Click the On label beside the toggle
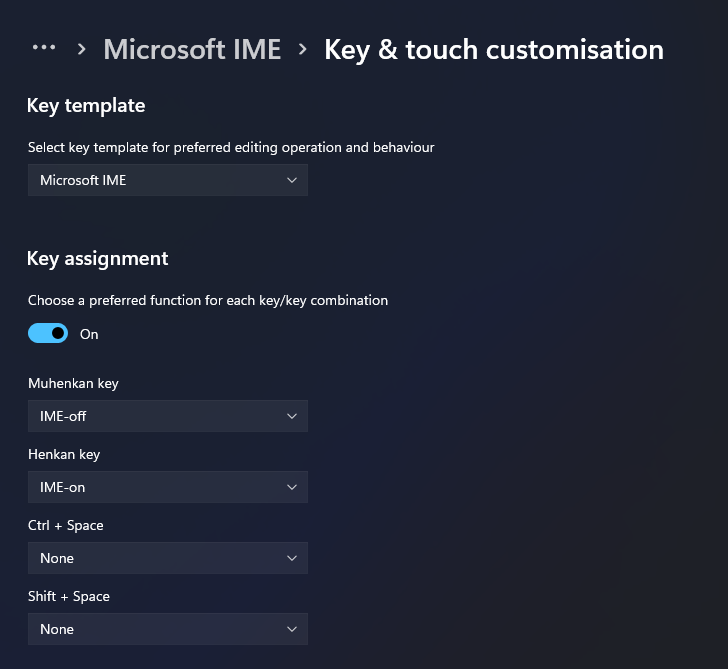 (x=89, y=334)
